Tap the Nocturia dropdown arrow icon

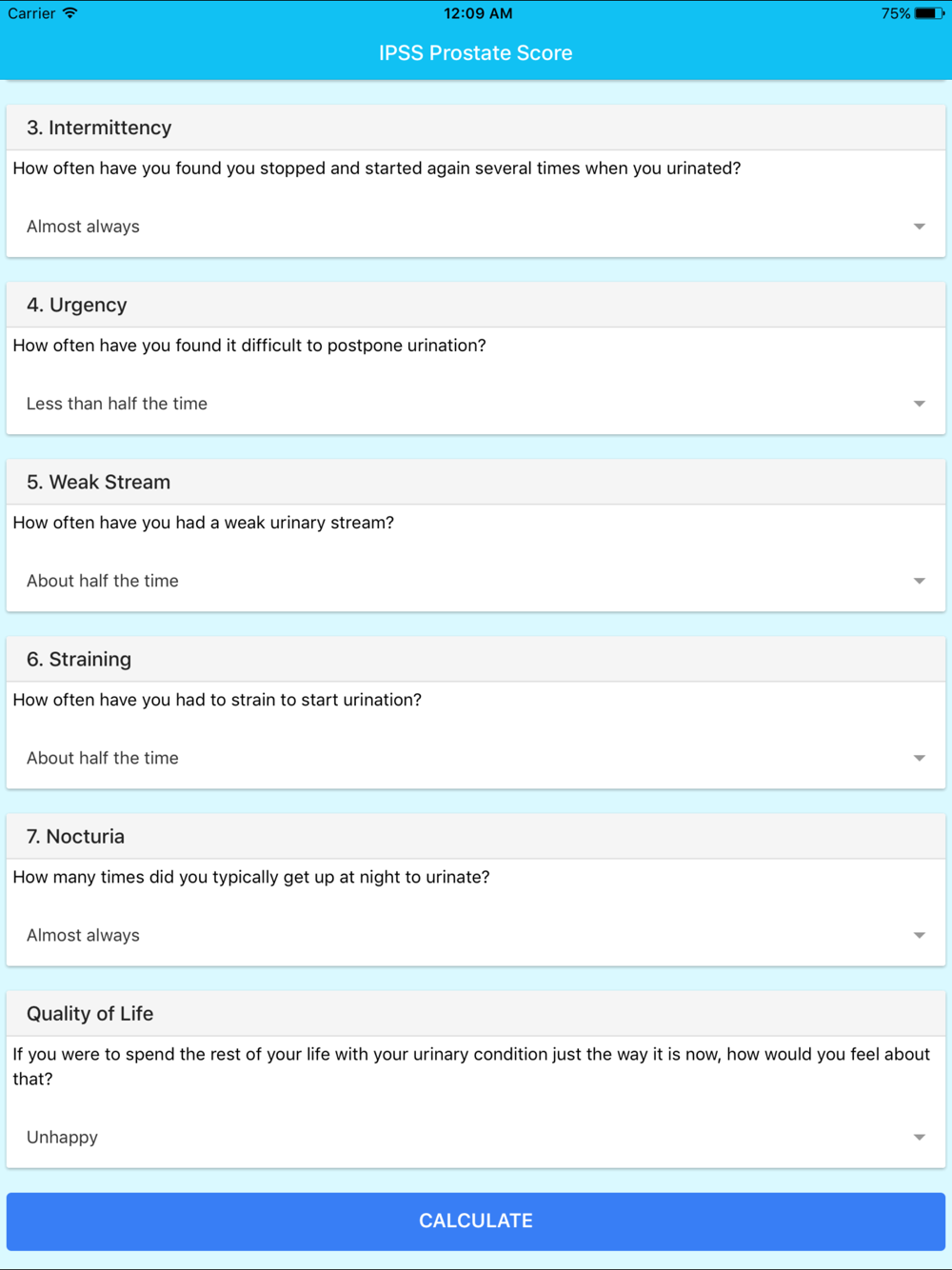pos(919,935)
